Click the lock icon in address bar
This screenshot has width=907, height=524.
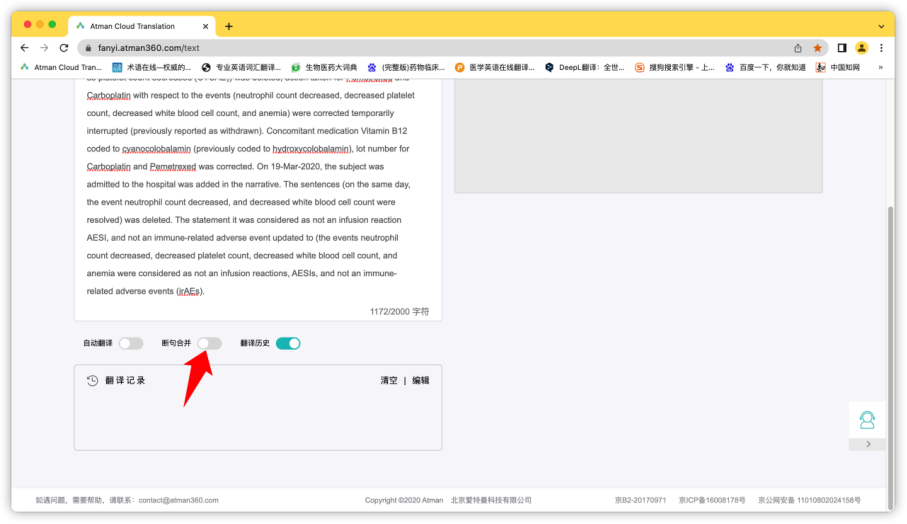[x=89, y=48]
